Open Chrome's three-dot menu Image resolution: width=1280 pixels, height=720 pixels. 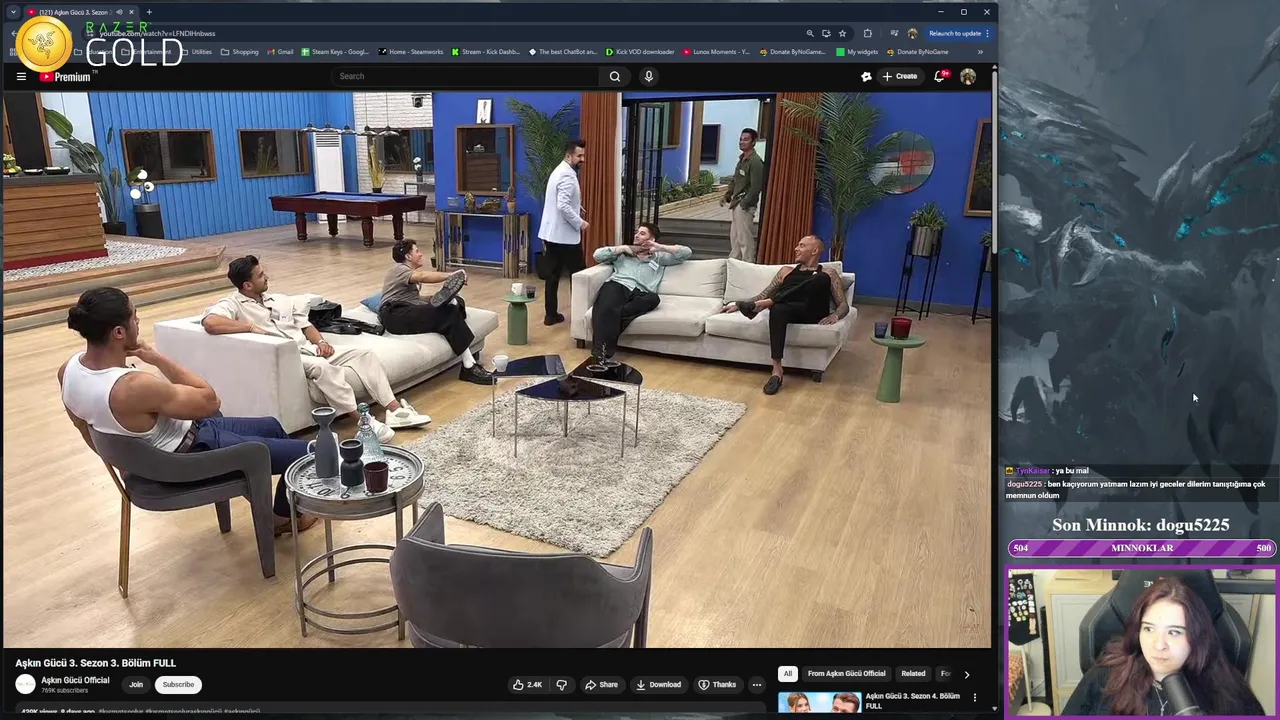tap(987, 33)
